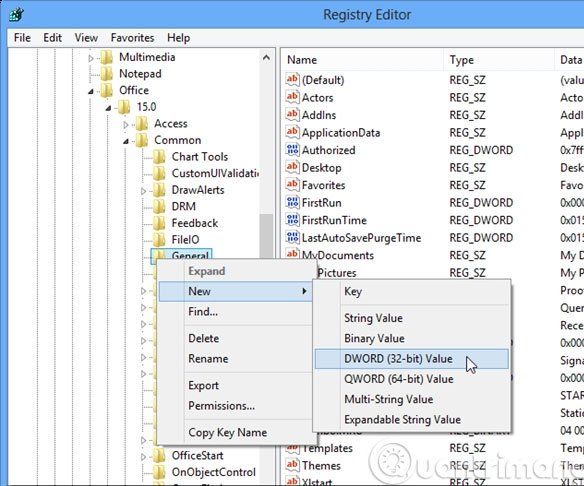Click the DRM folder icon
The width and height of the screenshot is (584, 486).
(159, 206)
